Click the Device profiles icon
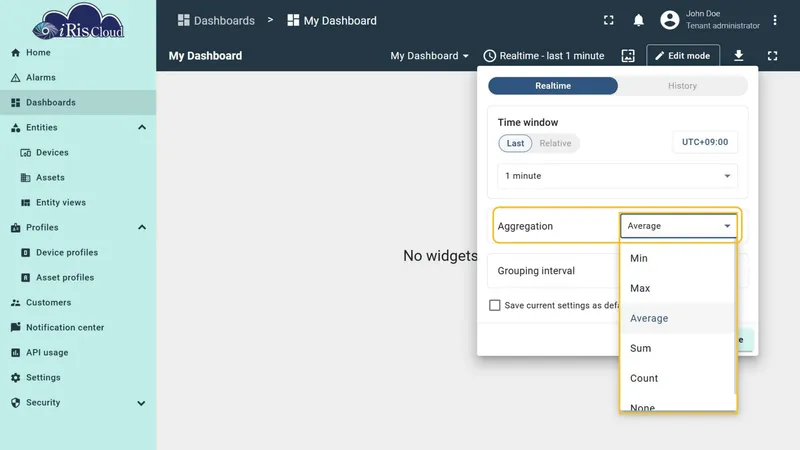800x450 pixels. coord(26,253)
